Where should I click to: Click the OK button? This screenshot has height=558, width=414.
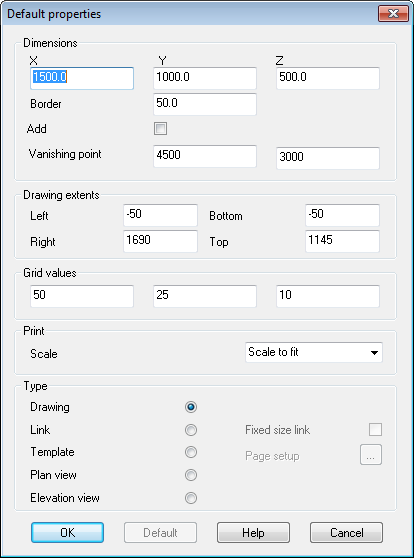click(68, 532)
